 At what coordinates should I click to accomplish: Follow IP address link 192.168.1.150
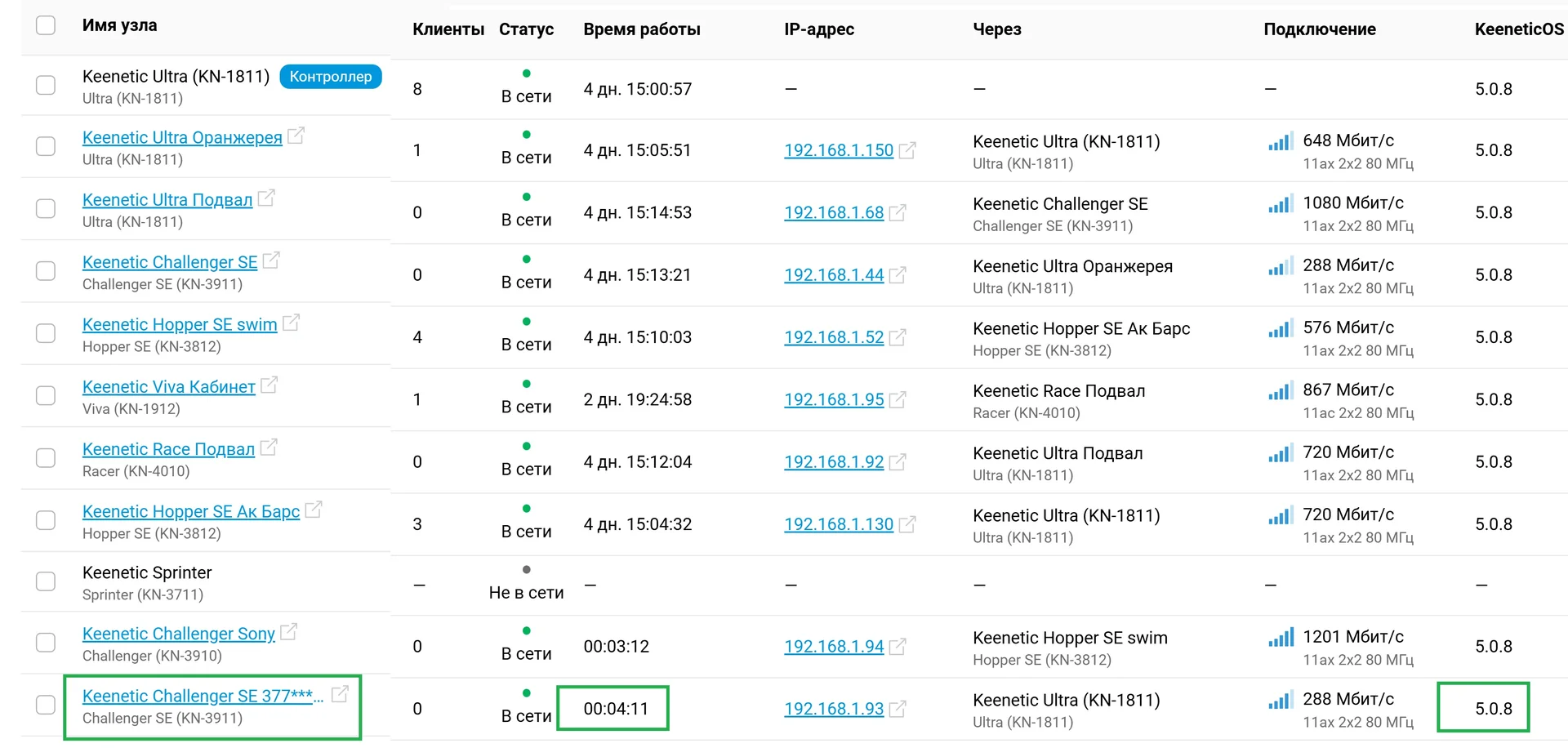pos(839,150)
